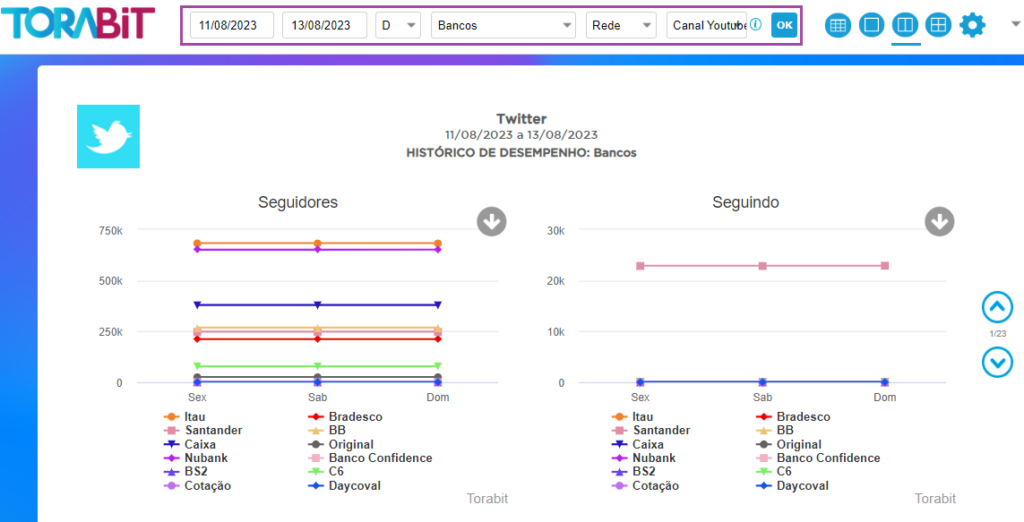Click Santander Sab data point in Seguindo
This screenshot has height=522, width=1024.
coord(762,266)
